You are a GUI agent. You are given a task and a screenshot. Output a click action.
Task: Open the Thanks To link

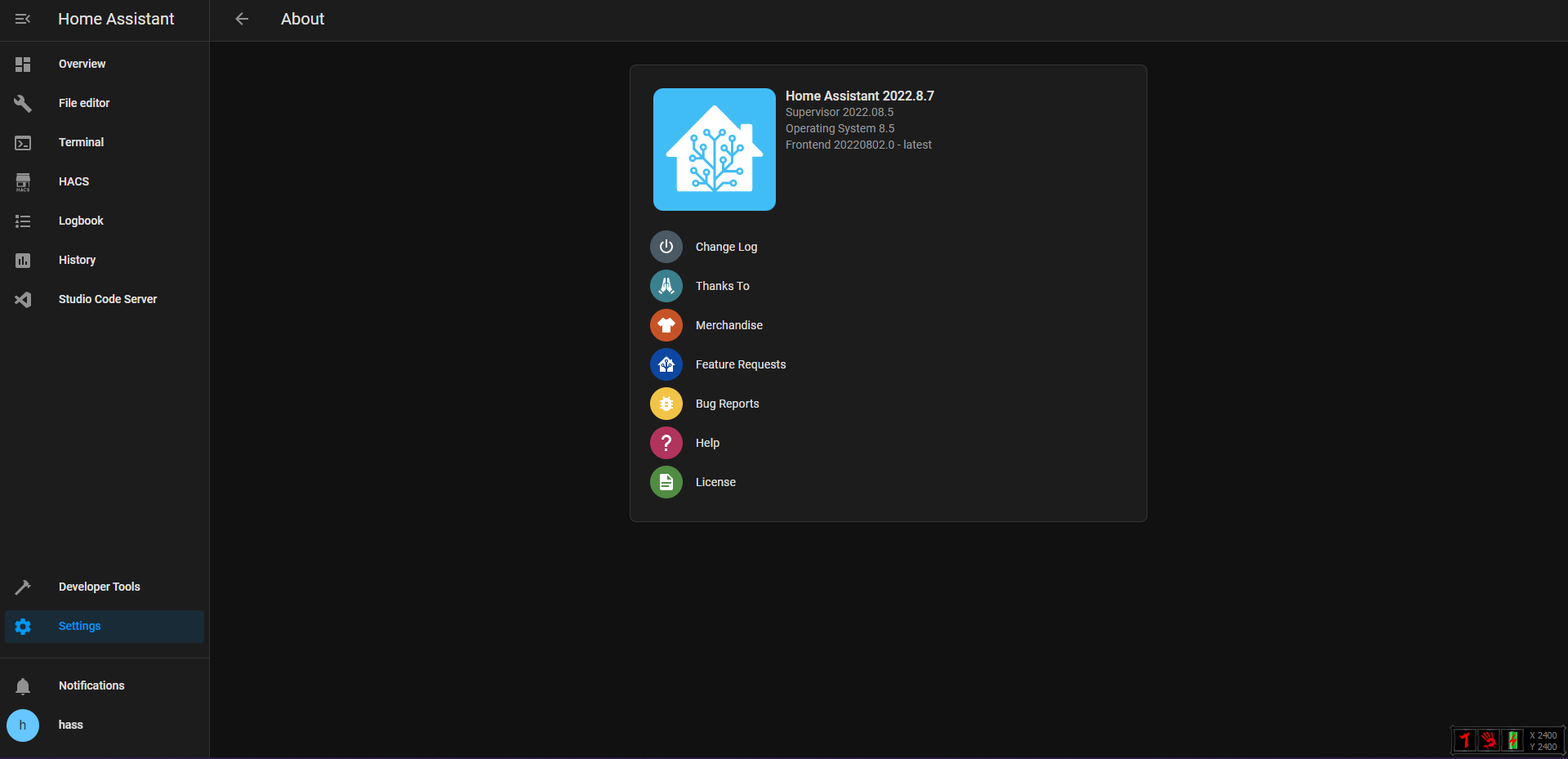723,286
